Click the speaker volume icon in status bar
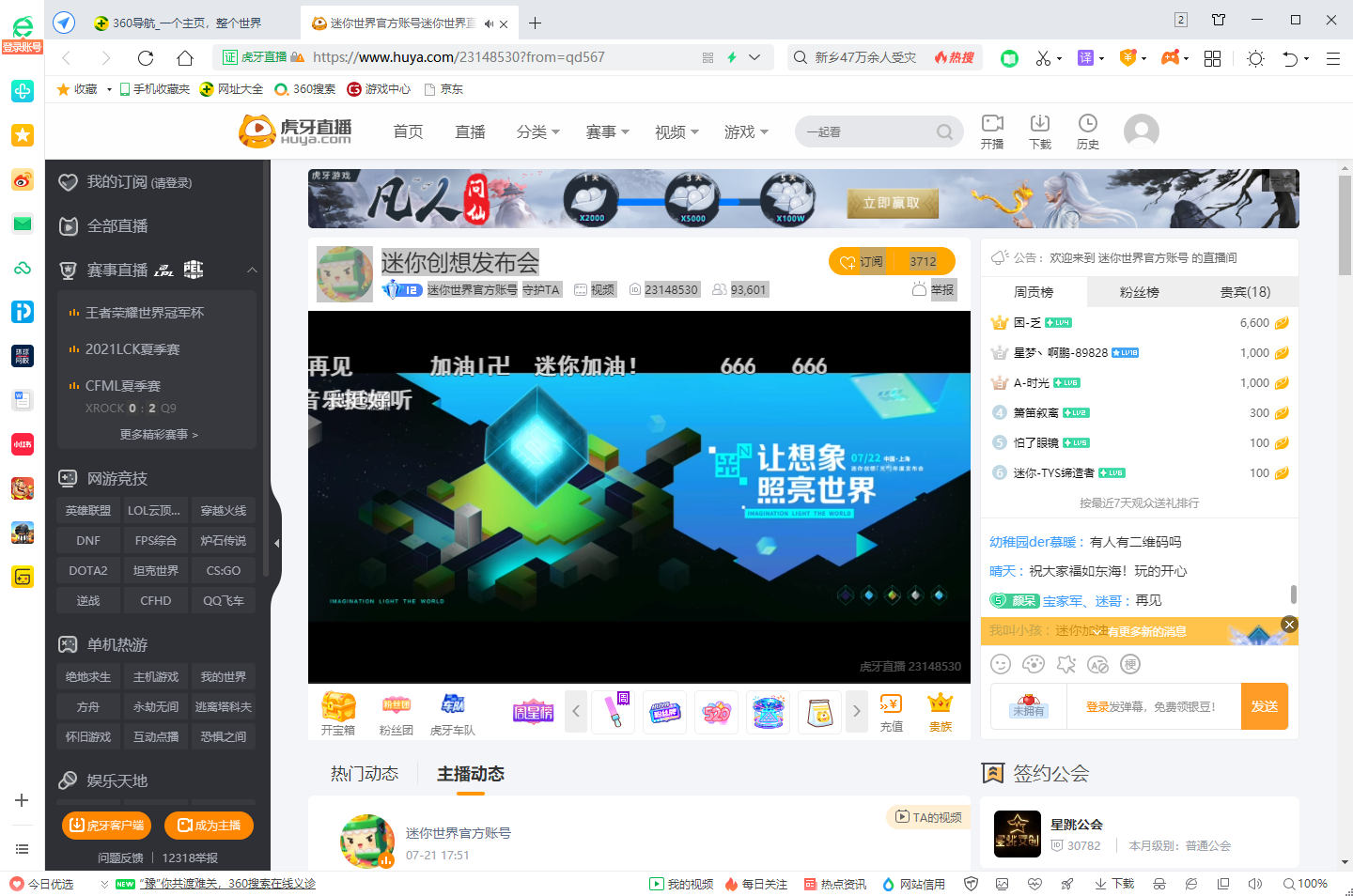Screen dimensions: 1353x896 point(1254,884)
